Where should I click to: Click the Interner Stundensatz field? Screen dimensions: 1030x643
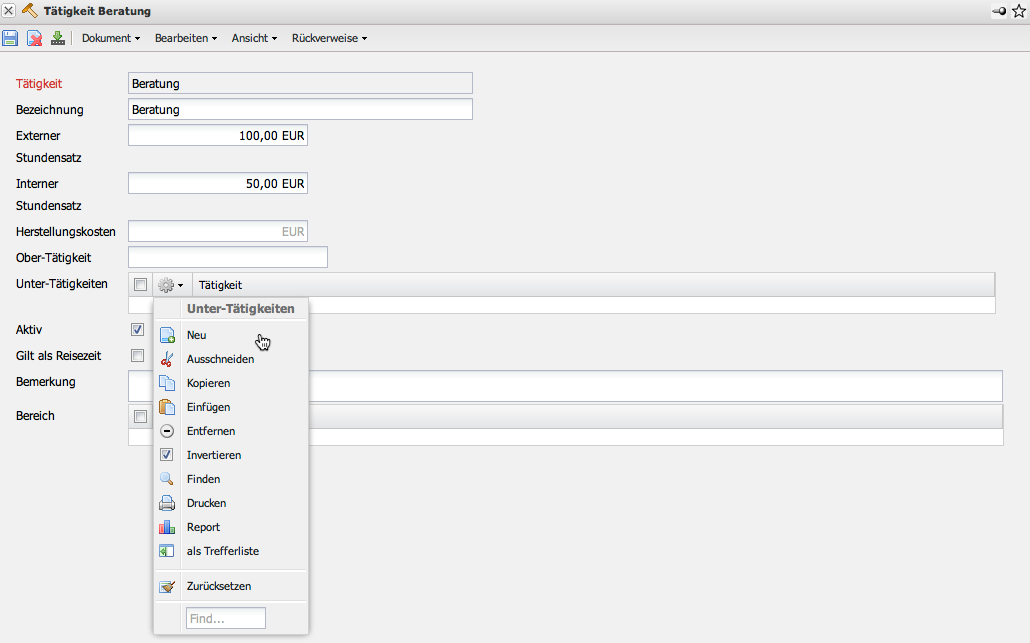218,183
